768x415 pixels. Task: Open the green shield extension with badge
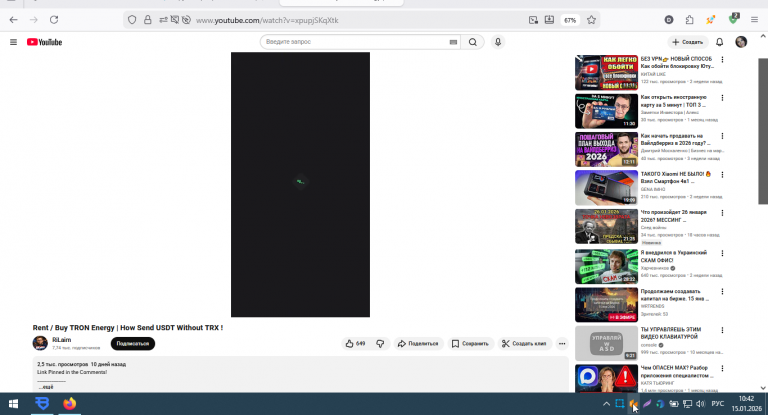(x=733, y=20)
